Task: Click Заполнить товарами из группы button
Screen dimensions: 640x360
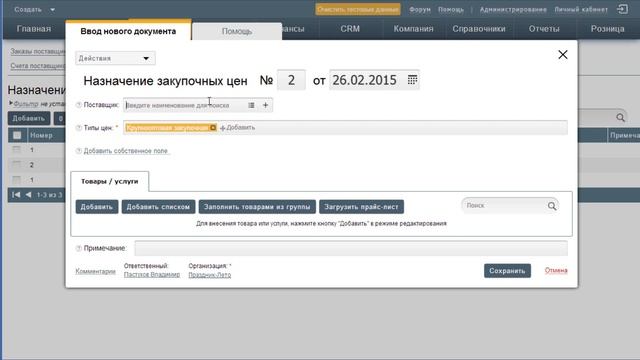Action: (257, 207)
